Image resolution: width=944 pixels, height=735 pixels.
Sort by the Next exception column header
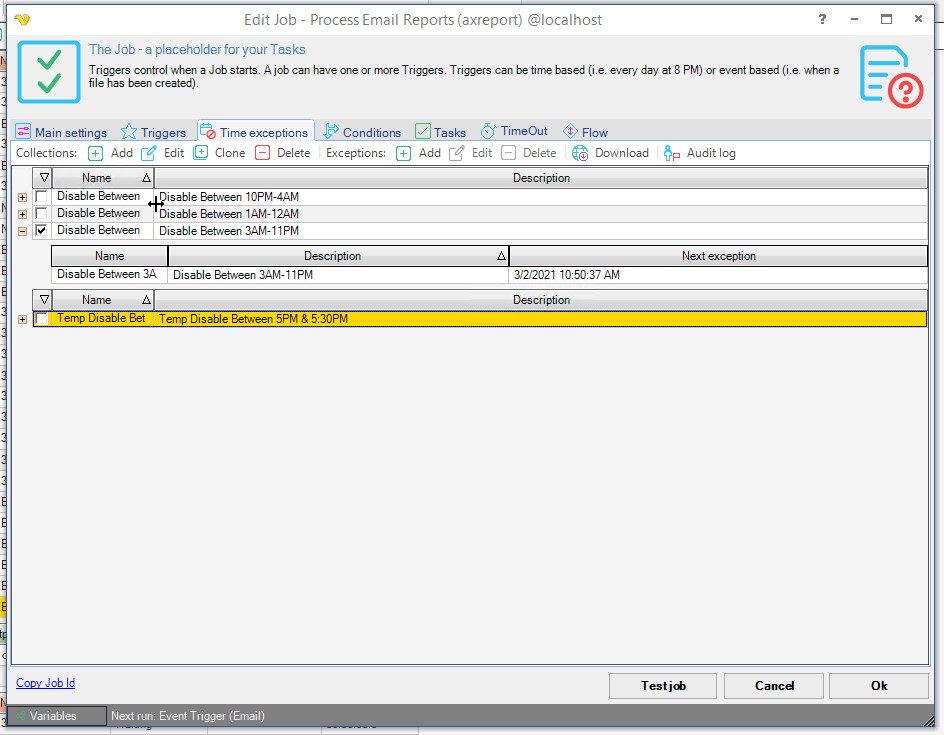(718, 256)
